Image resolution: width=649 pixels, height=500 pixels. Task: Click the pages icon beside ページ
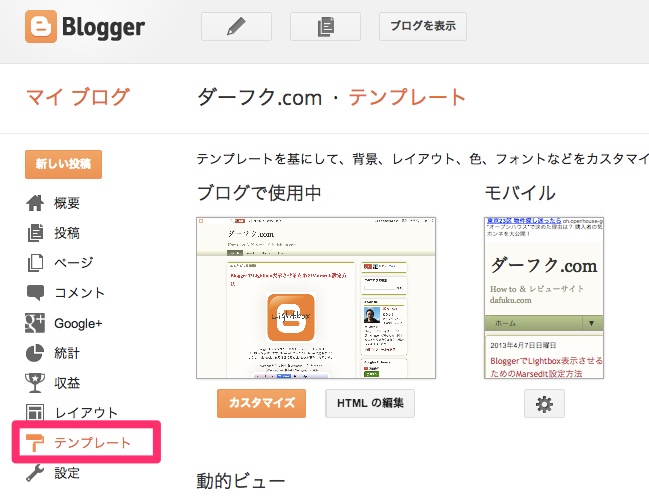pyautogui.click(x=35, y=262)
